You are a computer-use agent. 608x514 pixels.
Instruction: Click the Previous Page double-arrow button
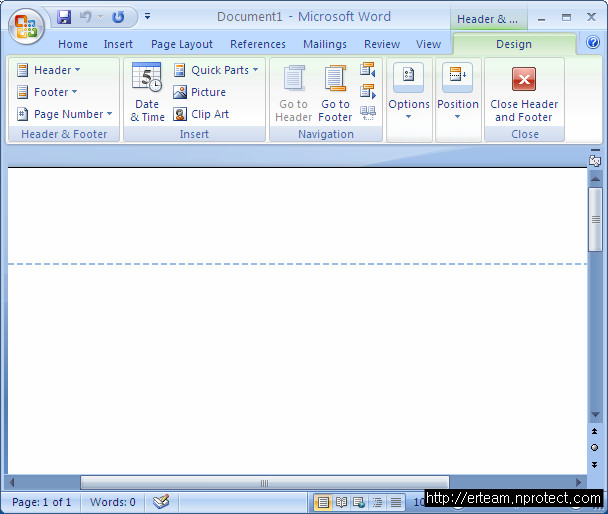594,431
